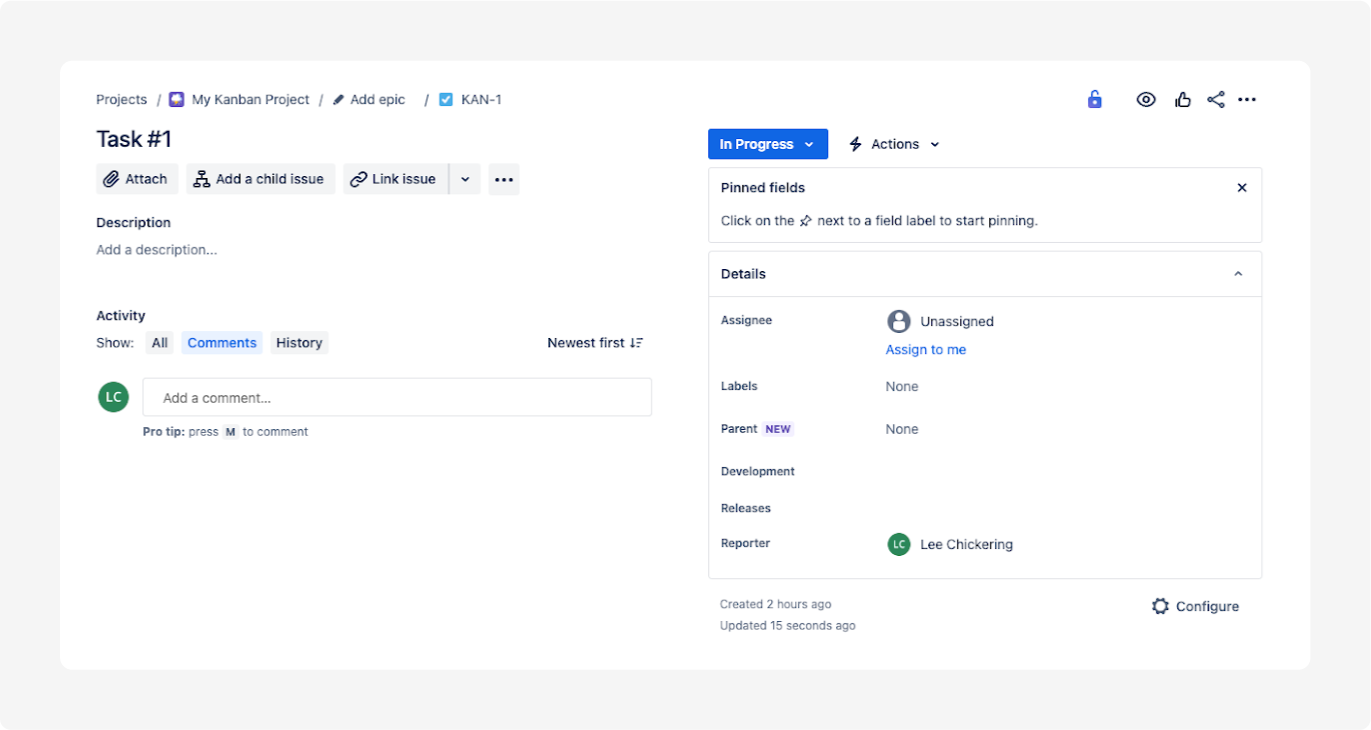The width and height of the screenshot is (1371, 730).
Task: Open the Link issue dropdown chevron
Action: pyautogui.click(x=465, y=178)
